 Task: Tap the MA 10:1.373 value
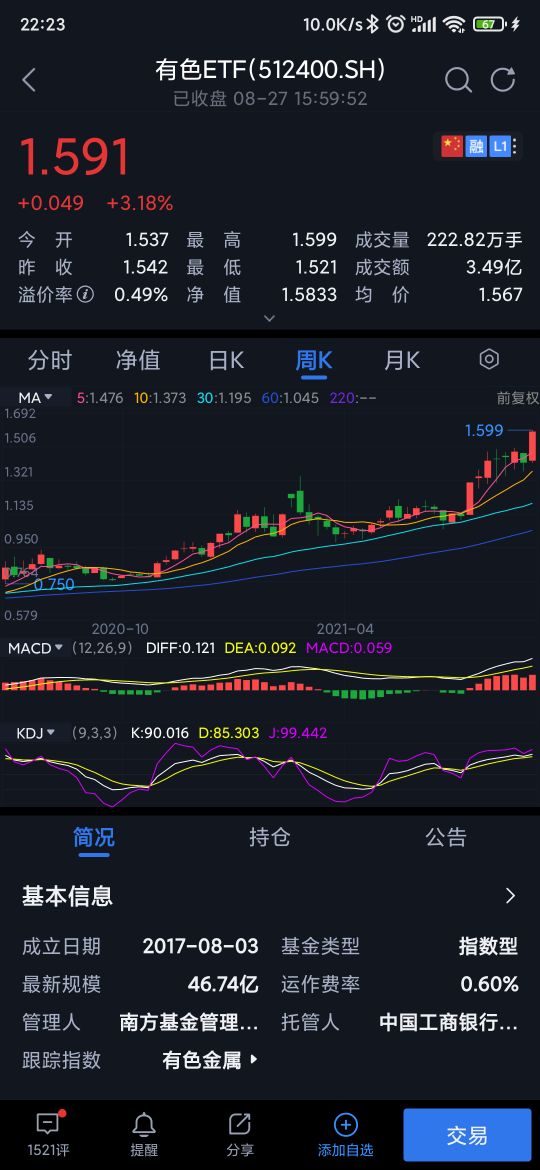pyautogui.click(x=160, y=398)
